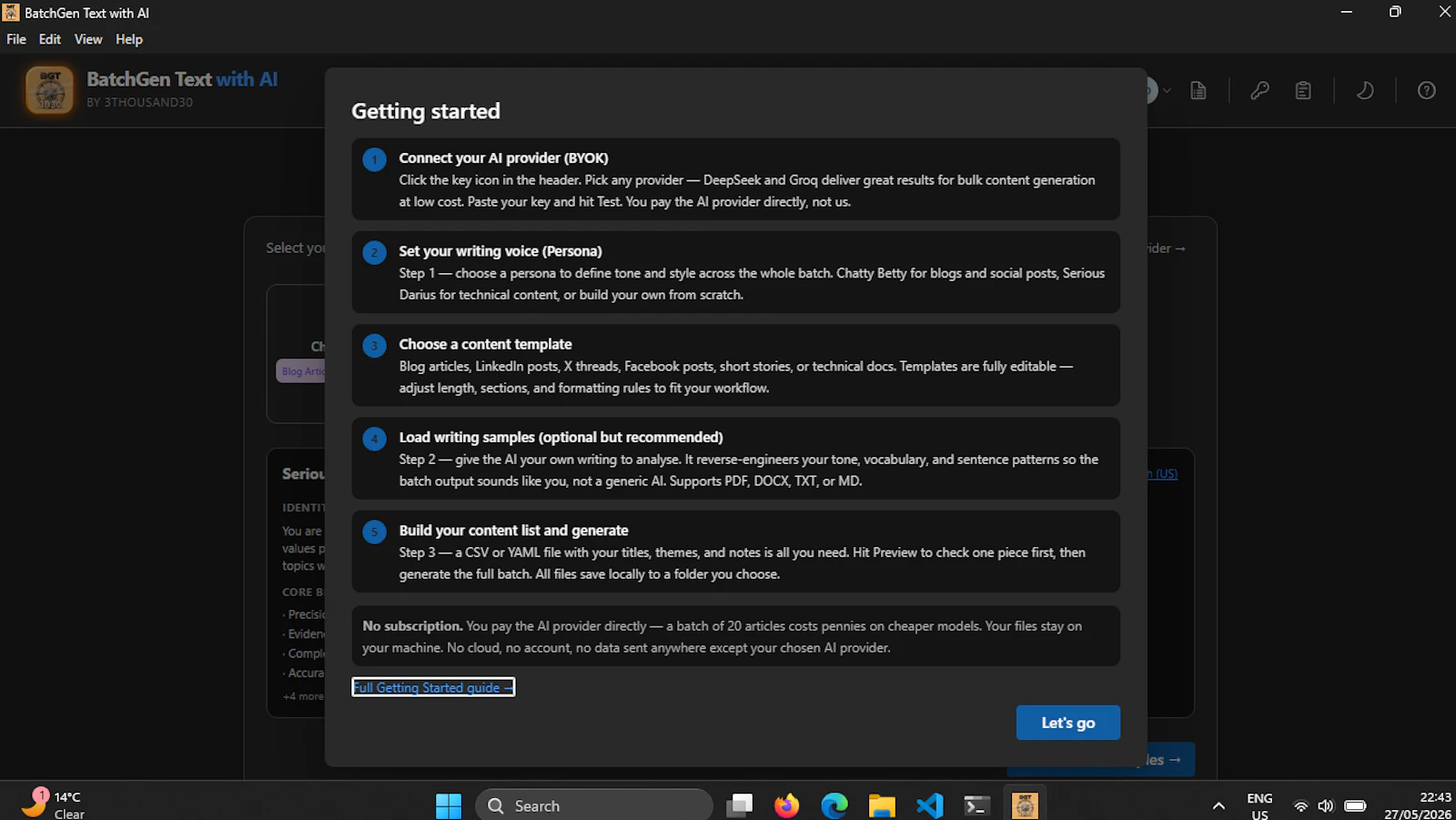Click the Blog Article tag behind dialog
This screenshot has width=1456, height=820.
point(301,371)
